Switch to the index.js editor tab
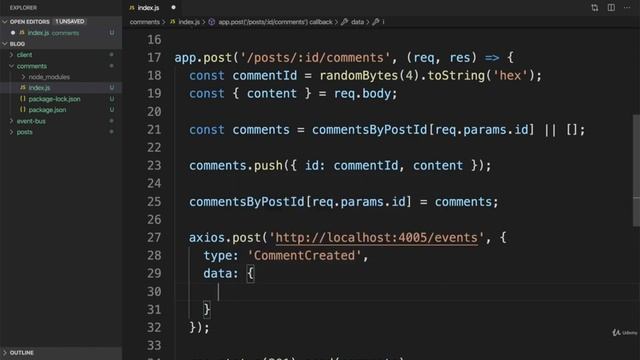The width and height of the screenshot is (640, 360). 149,8
